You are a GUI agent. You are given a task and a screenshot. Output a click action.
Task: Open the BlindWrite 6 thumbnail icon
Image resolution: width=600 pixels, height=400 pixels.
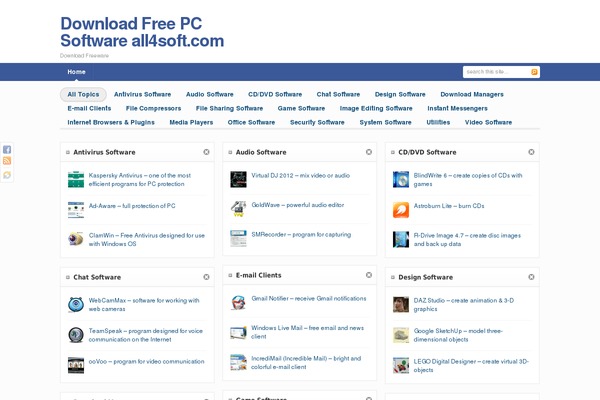click(x=401, y=180)
